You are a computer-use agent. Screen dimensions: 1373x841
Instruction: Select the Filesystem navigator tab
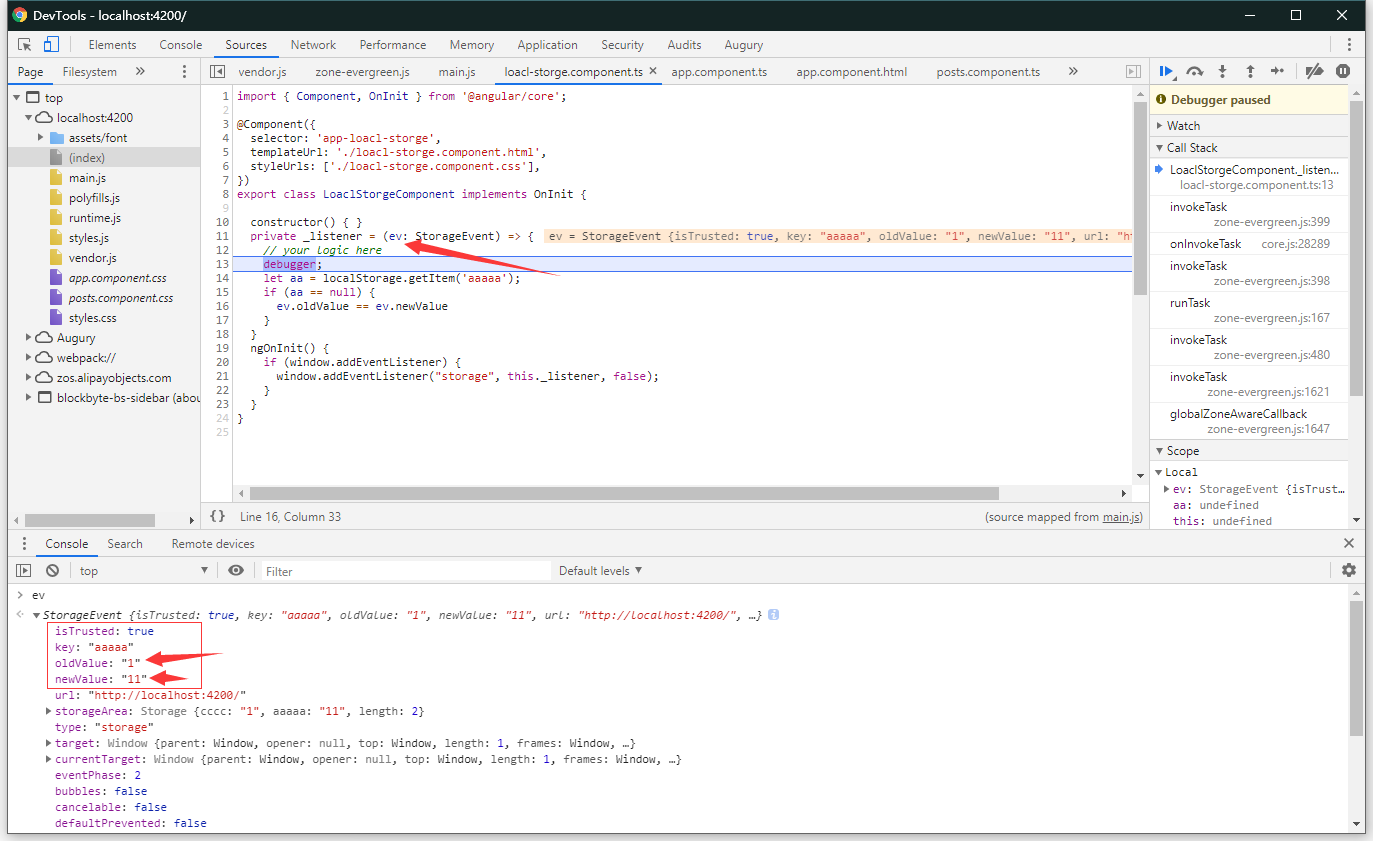(x=90, y=72)
